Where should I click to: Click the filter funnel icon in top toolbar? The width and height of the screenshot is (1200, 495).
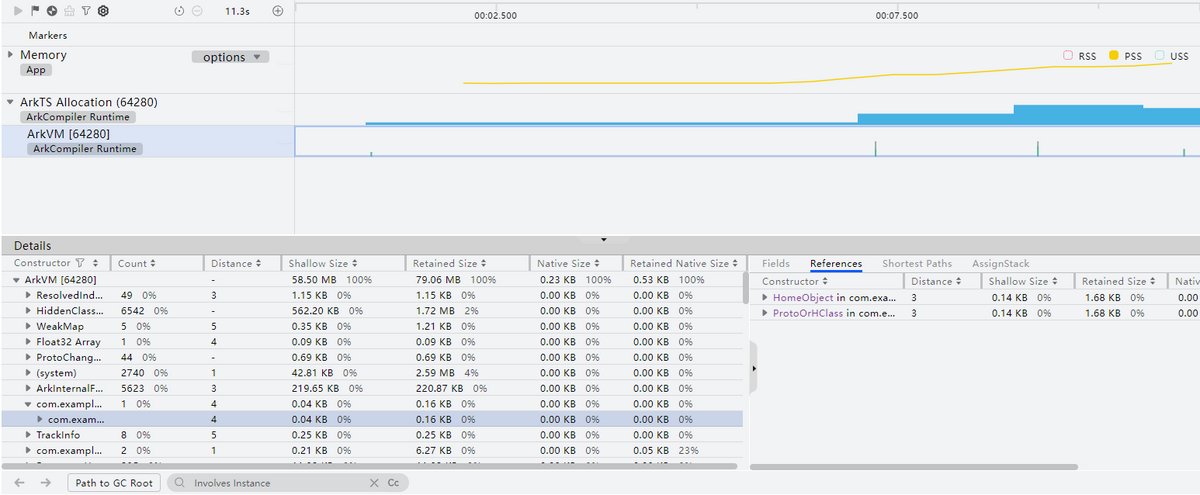coord(86,11)
